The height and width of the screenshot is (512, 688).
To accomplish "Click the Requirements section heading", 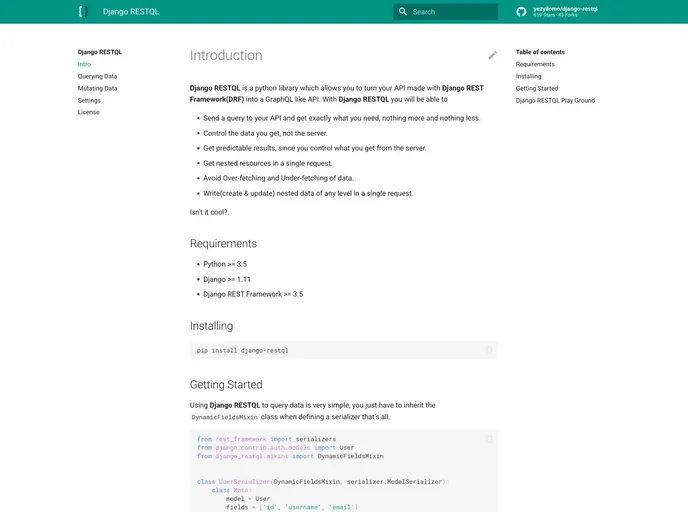I will [x=223, y=243].
